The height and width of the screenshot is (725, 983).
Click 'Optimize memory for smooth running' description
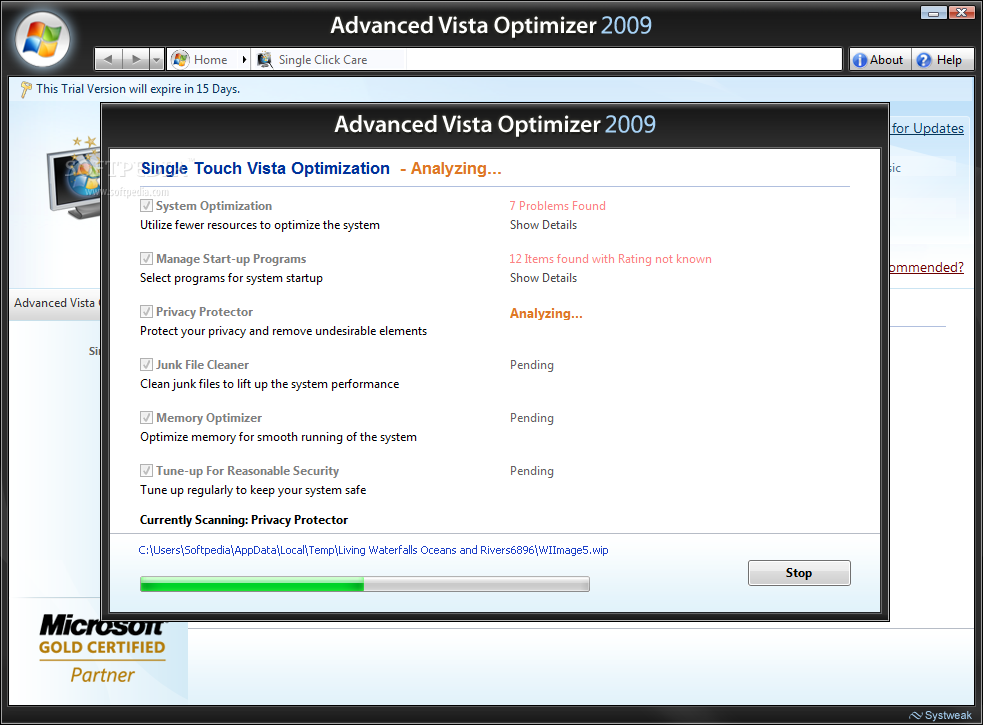click(278, 437)
